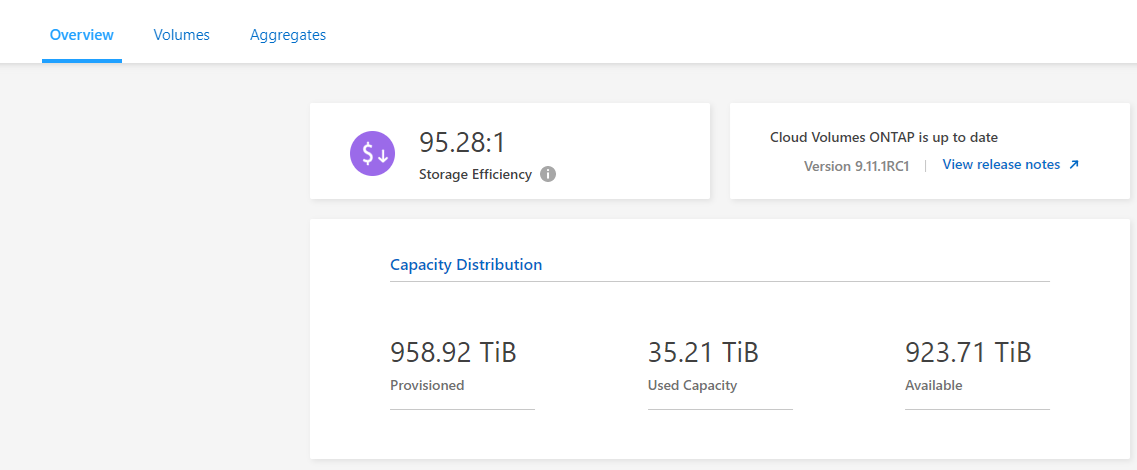
Task: Click the Provisioned label
Action: point(427,385)
